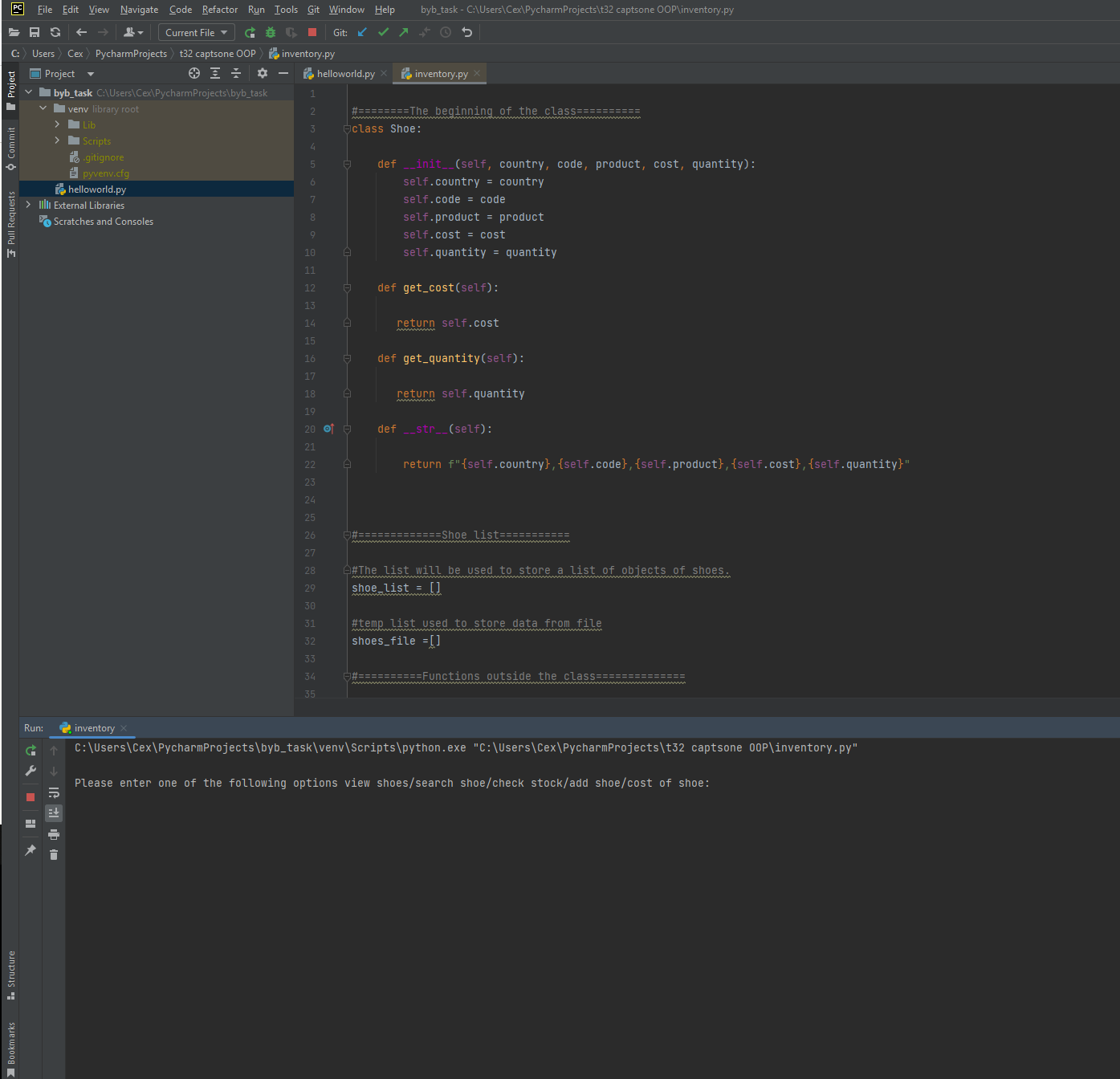1120x1079 pixels.
Task: Switch to the helloworld.py editor tab
Action: (x=344, y=73)
